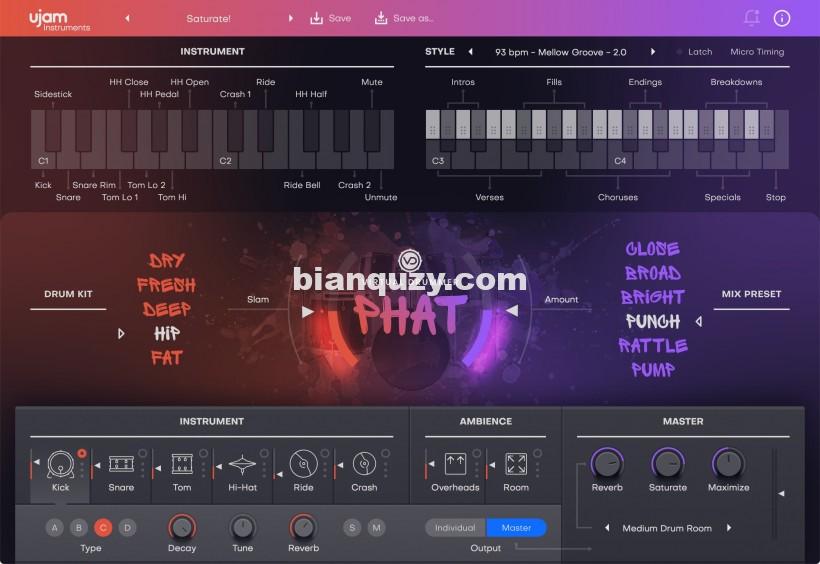Adjust the Tune knob
This screenshot has height=564, width=820.
[x=243, y=527]
